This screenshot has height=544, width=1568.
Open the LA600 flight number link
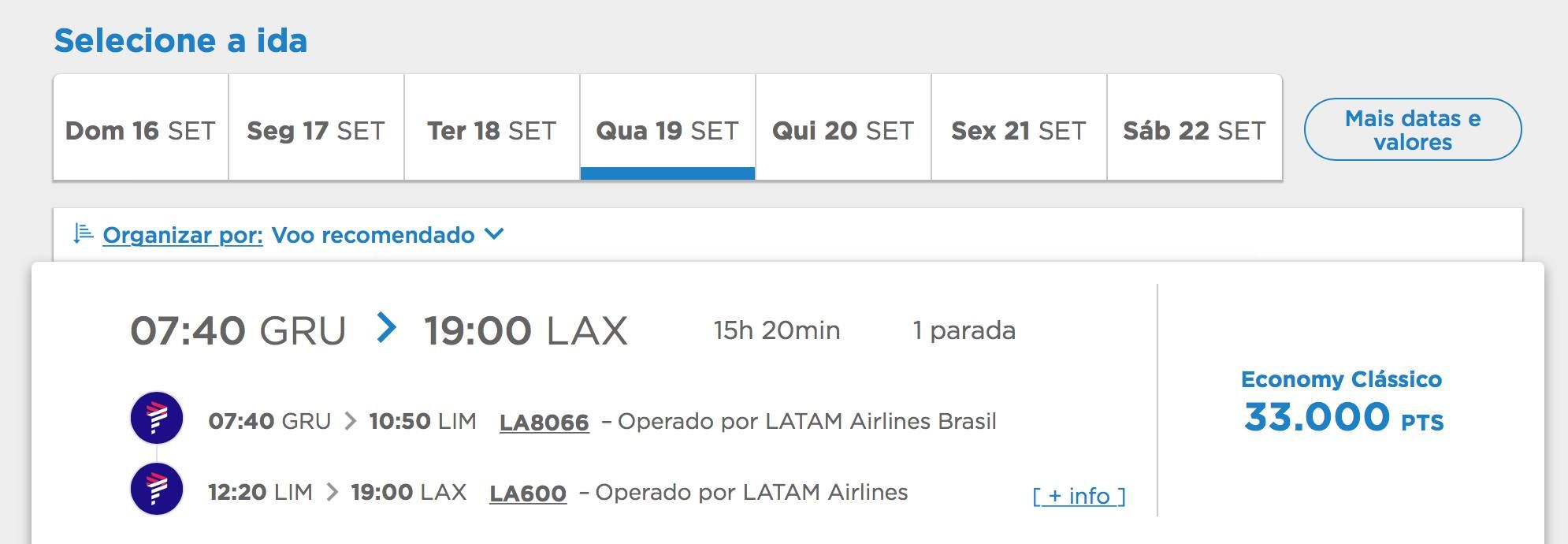click(528, 494)
